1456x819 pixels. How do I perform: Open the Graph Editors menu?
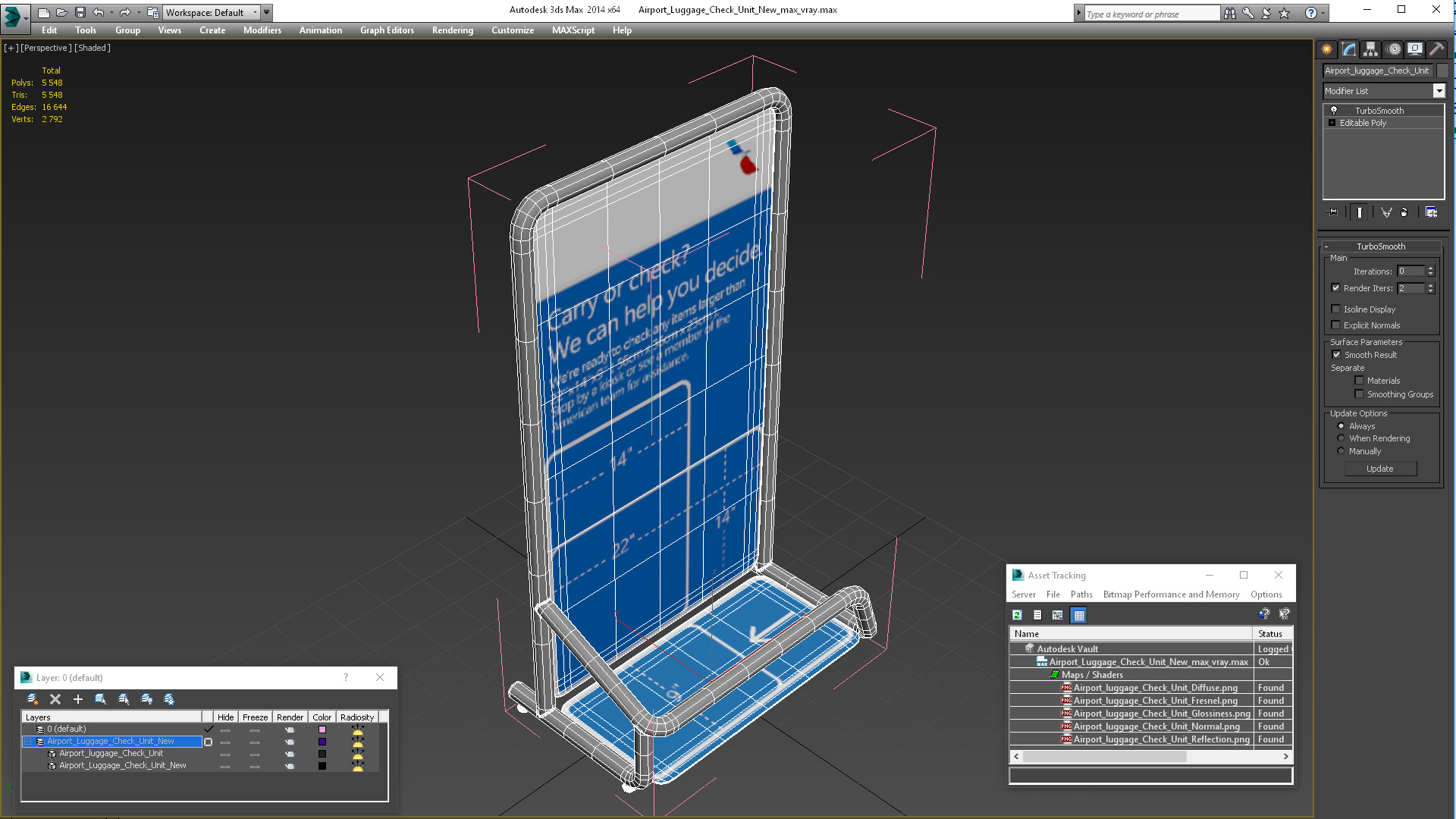387,30
